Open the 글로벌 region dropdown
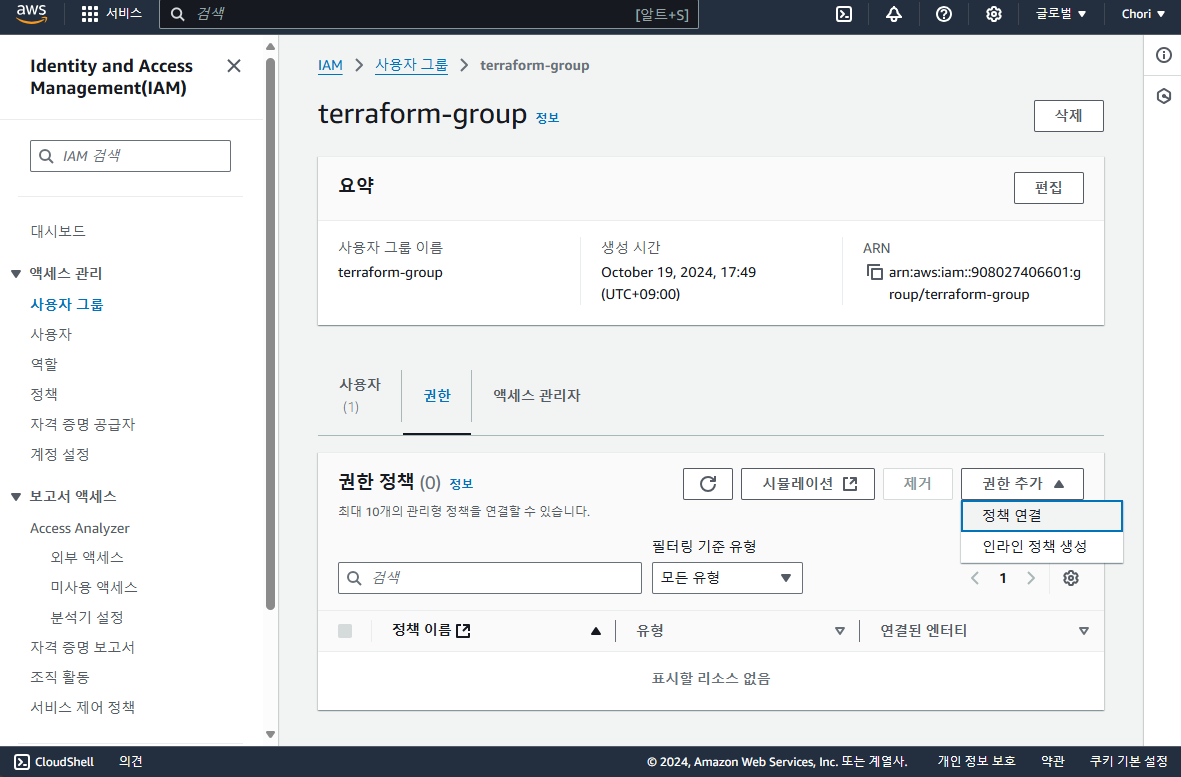The width and height of the screenshot is (1181, 777). click(1061, 14)
